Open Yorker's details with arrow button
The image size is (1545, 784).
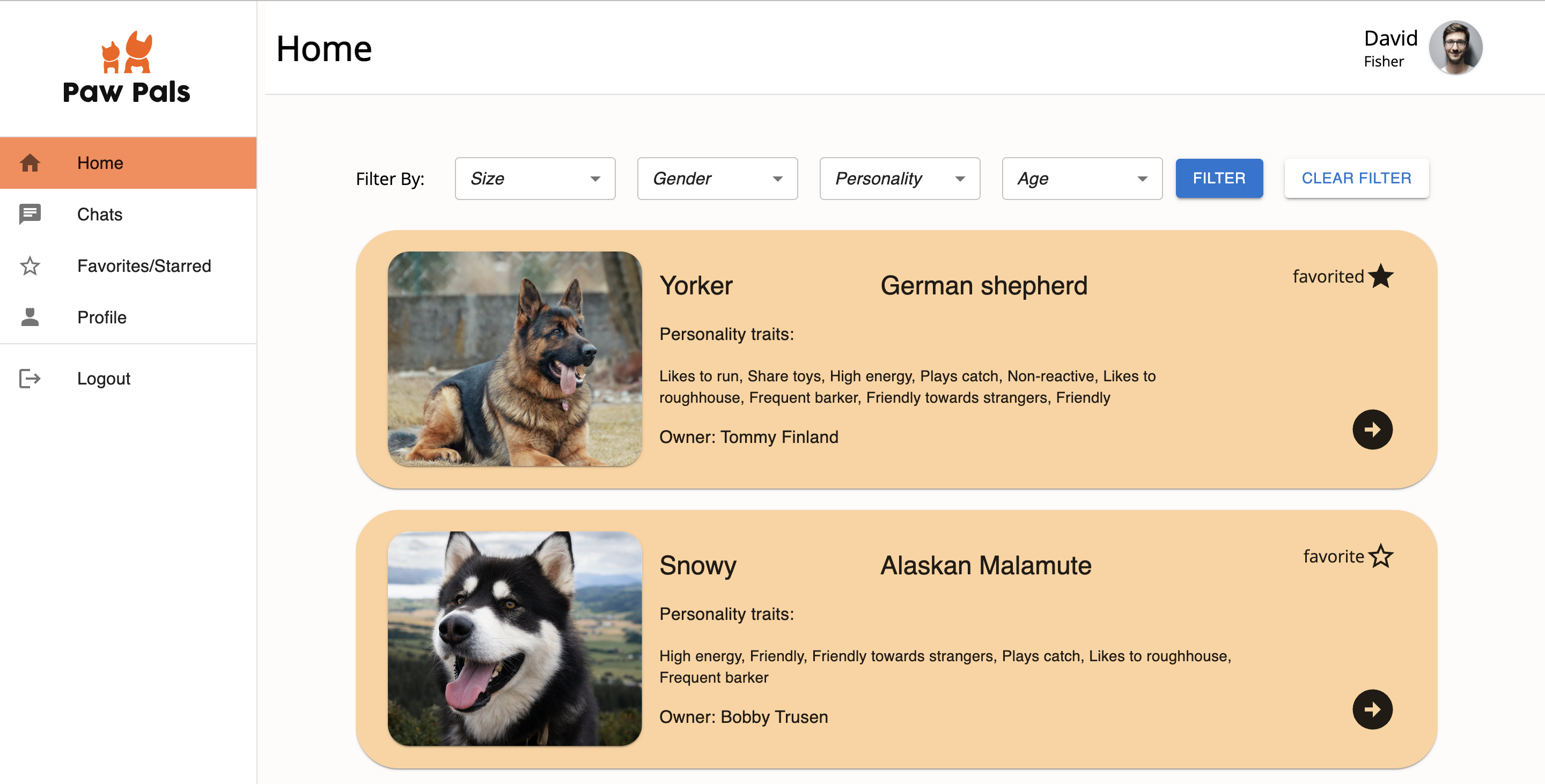tap(1372, 430)
